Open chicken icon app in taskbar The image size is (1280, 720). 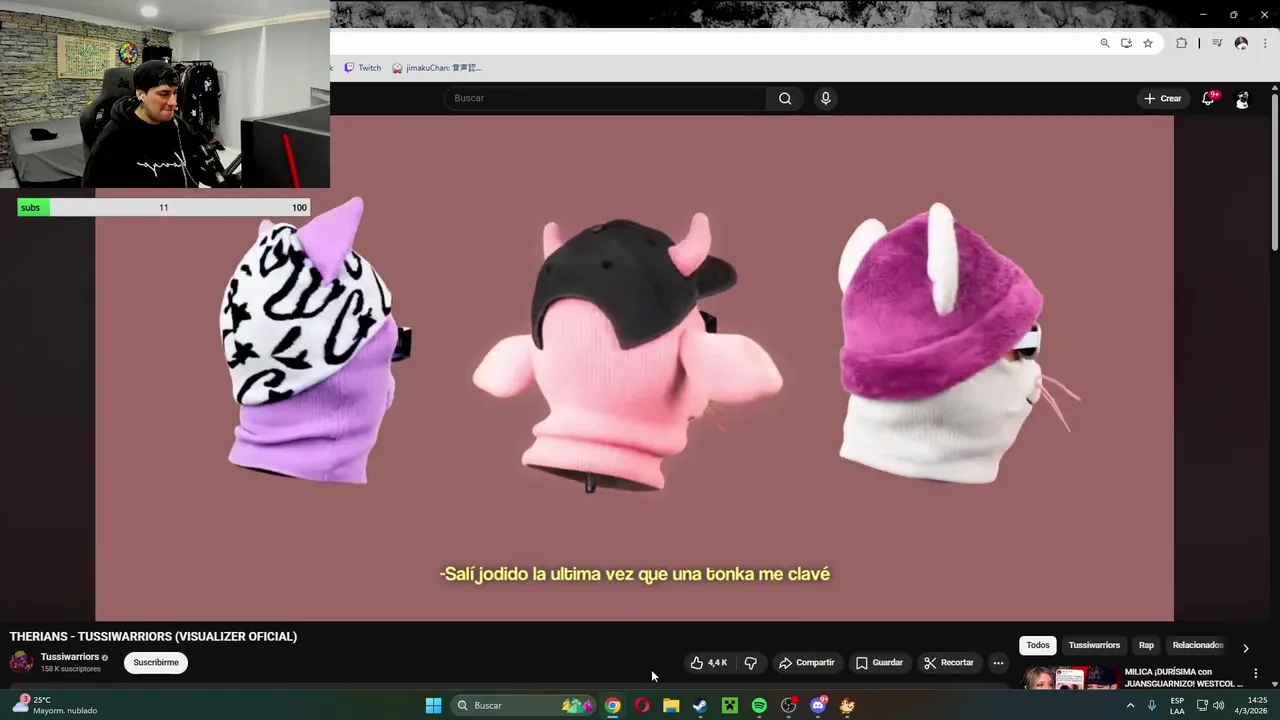(847, 706)
